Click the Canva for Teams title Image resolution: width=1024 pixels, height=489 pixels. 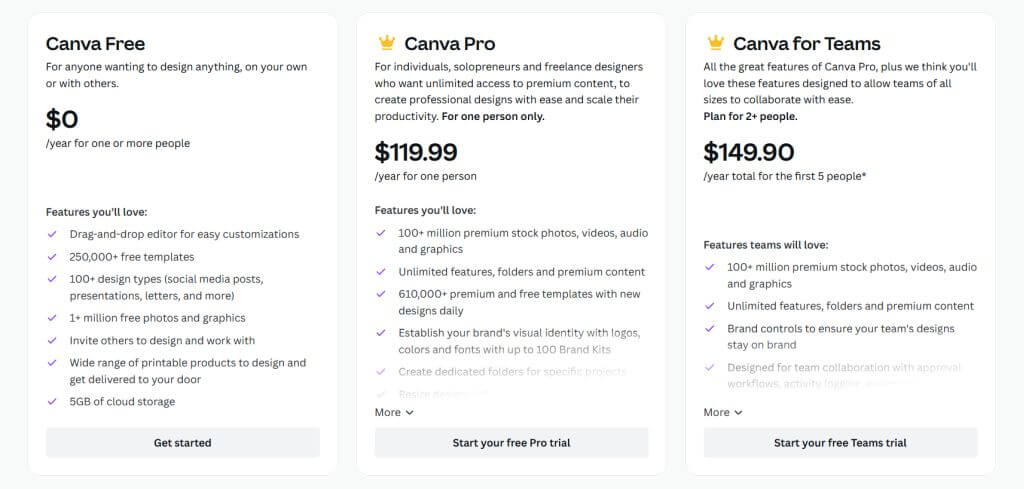806,43
